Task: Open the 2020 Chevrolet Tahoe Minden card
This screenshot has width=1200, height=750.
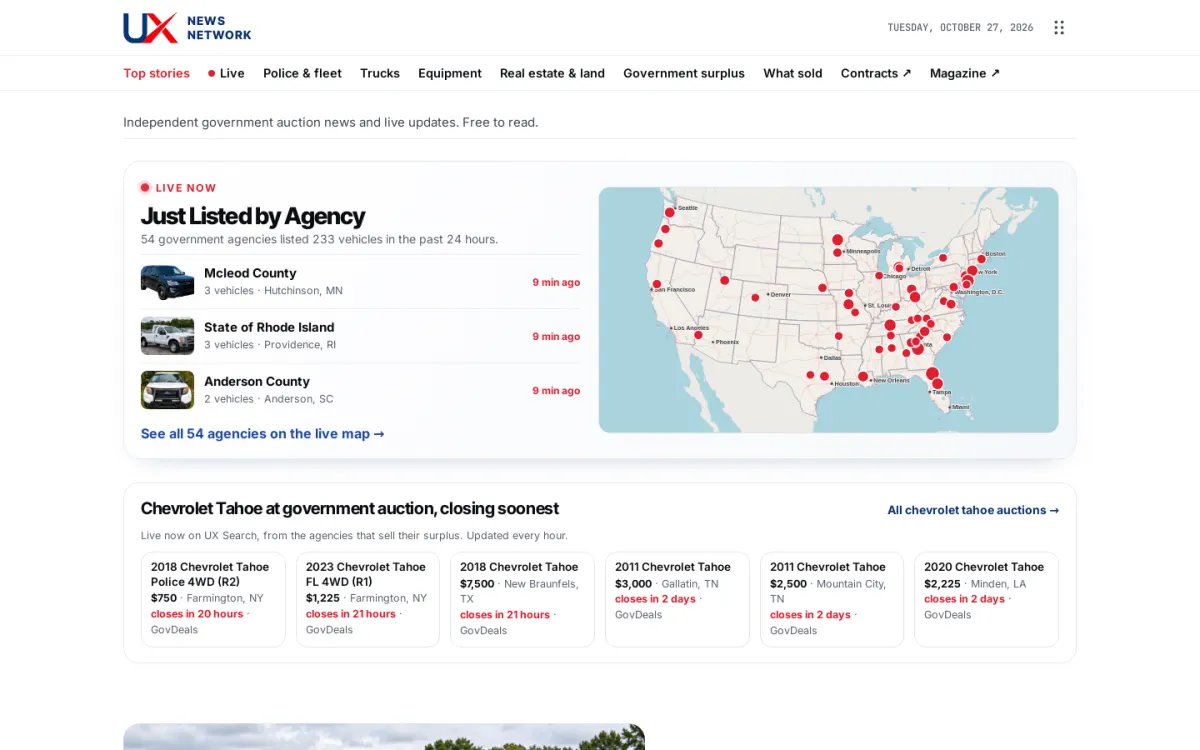Action: (x=986, y=599)
